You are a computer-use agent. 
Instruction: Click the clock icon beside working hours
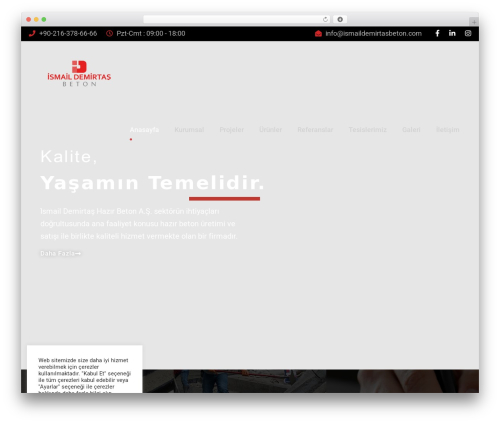pyautogui.click(x=109, y=33)
